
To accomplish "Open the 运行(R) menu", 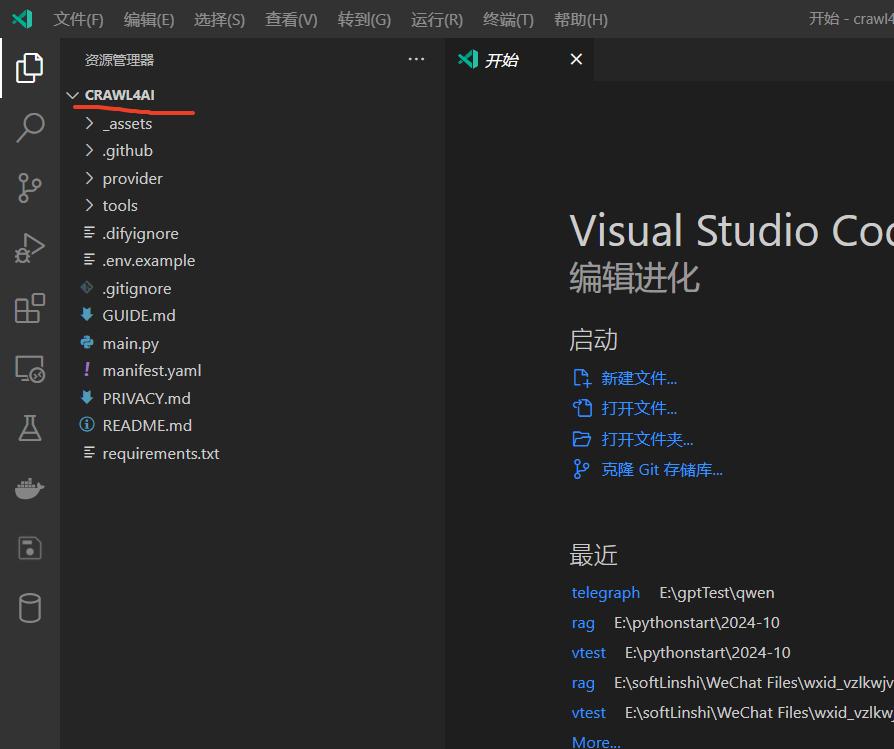I will pos(437,20).
